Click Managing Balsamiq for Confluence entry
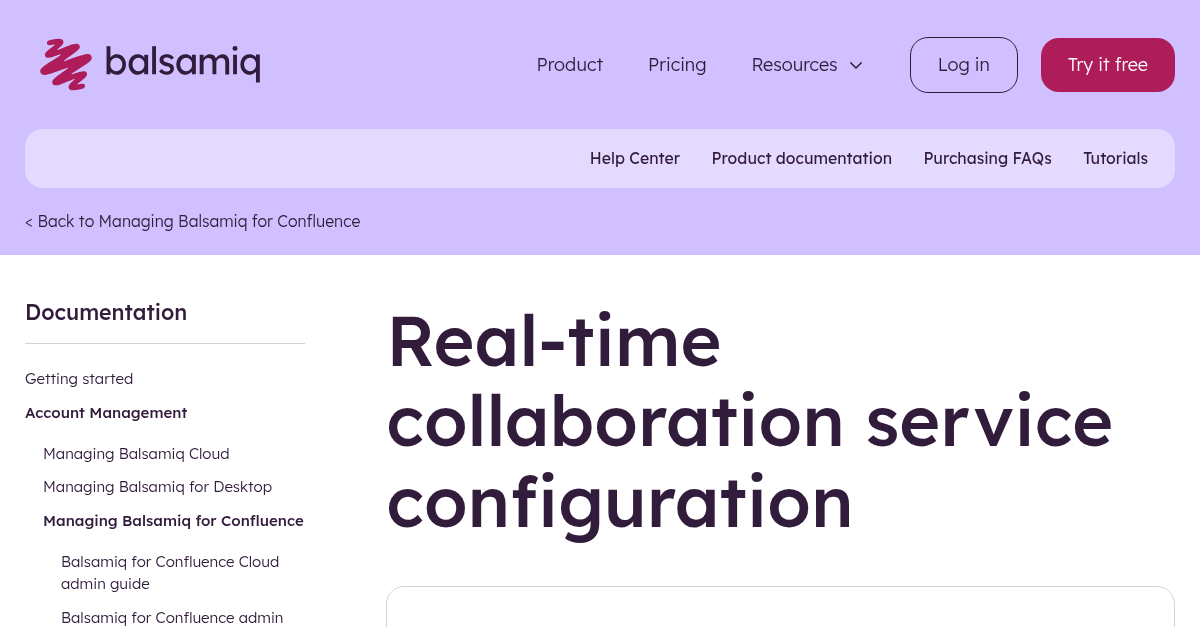The height and width of the screenshot is (627, 1200). [173, 520]
